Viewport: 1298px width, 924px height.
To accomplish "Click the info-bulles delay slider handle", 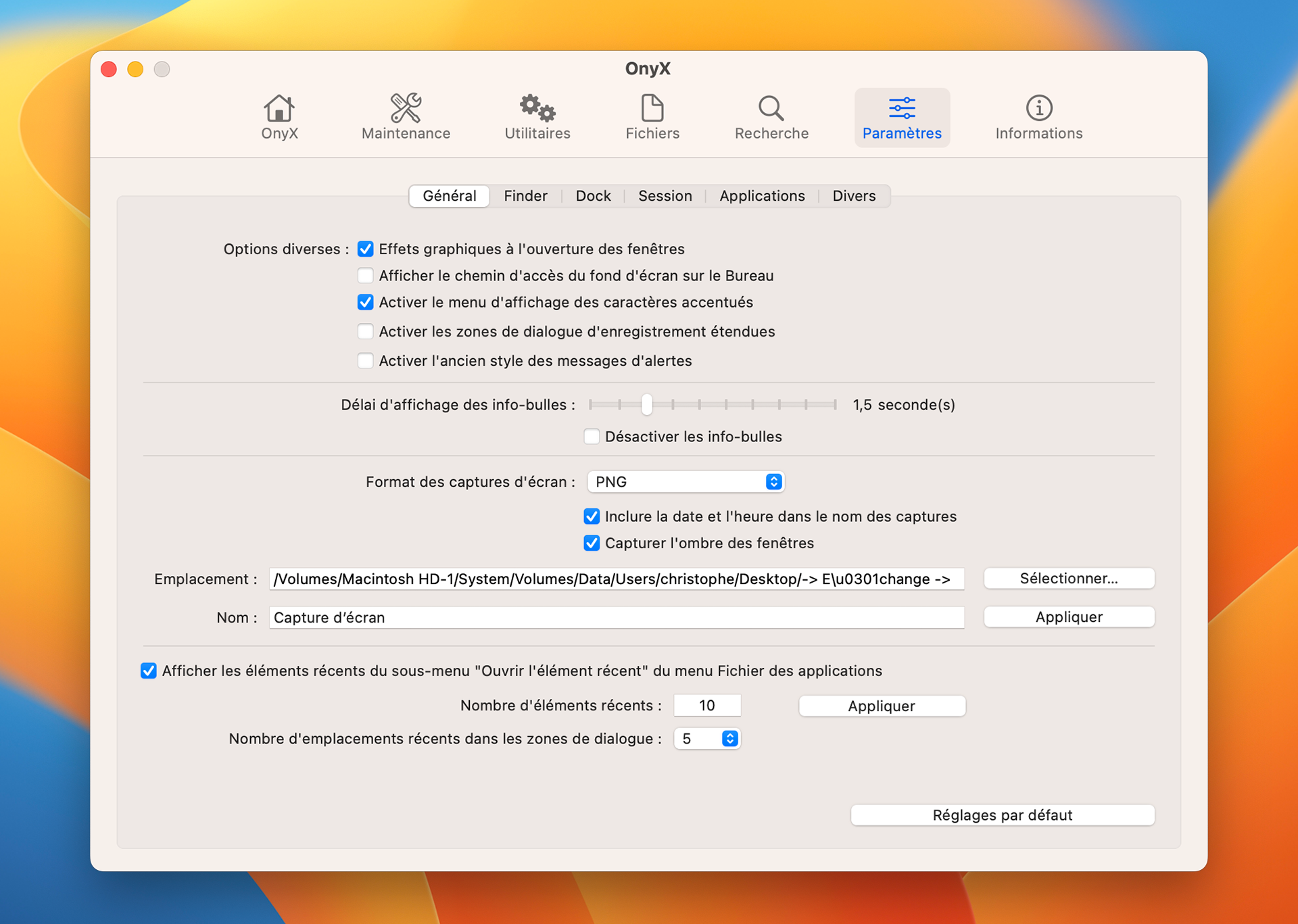I will tap(647, 404).
